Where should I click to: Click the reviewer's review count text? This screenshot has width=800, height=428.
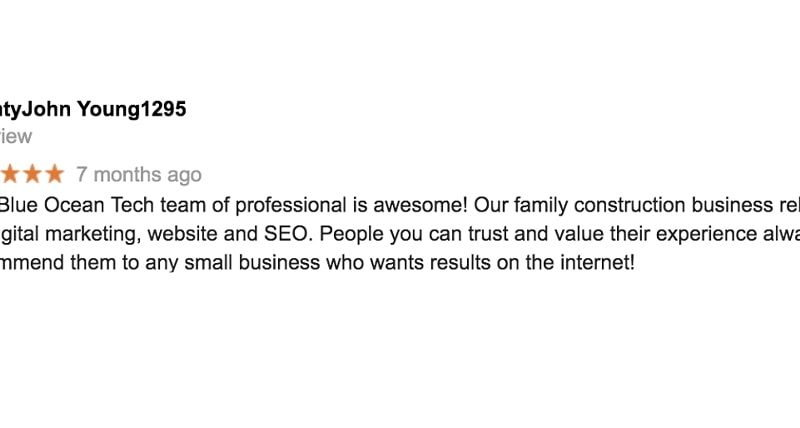tap(15, 137)
